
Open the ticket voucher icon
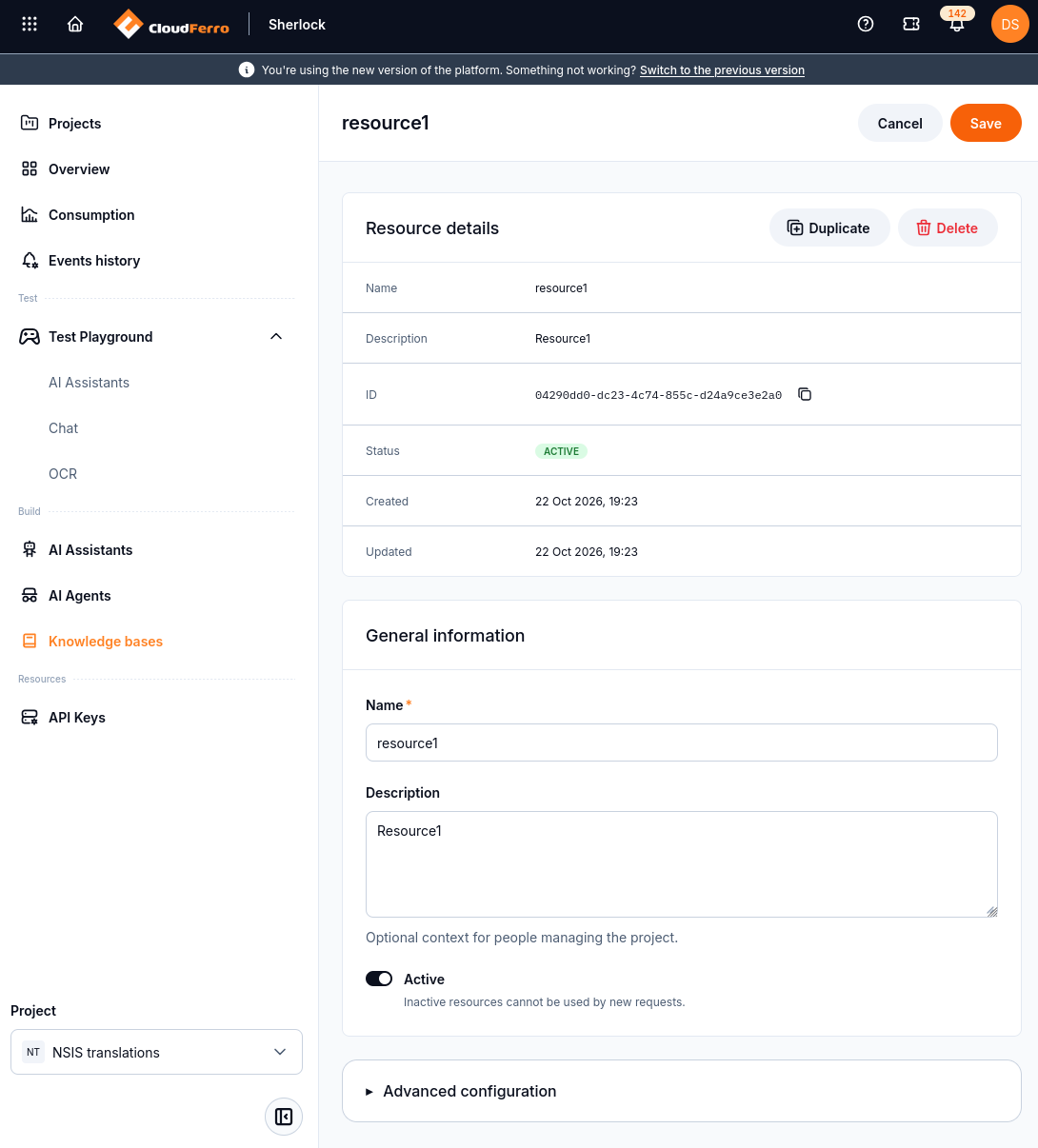pos(911,25)
